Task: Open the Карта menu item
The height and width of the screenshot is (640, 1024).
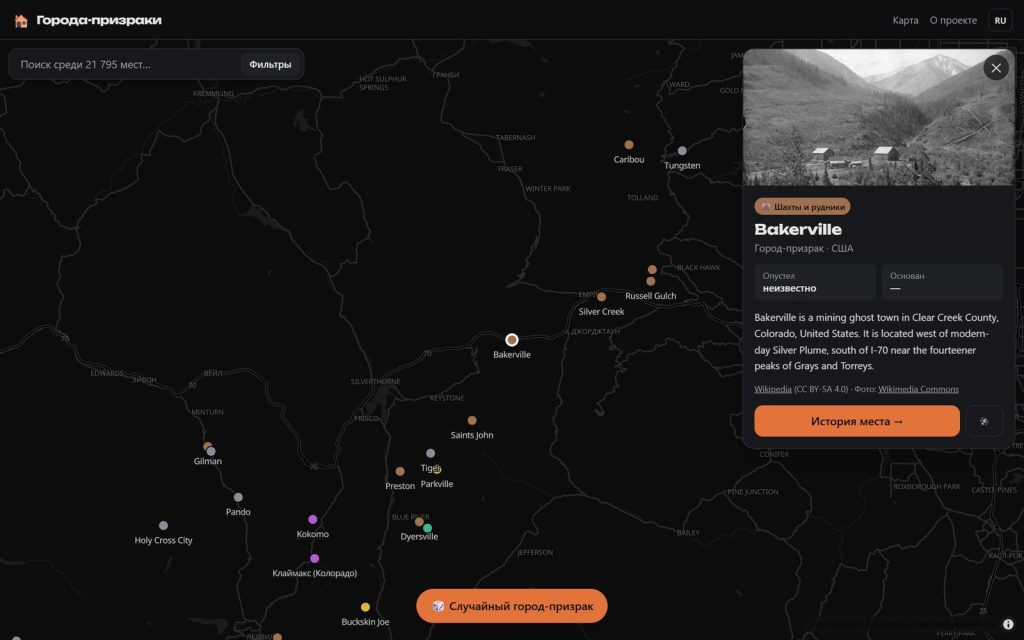Action: [905, 20]
